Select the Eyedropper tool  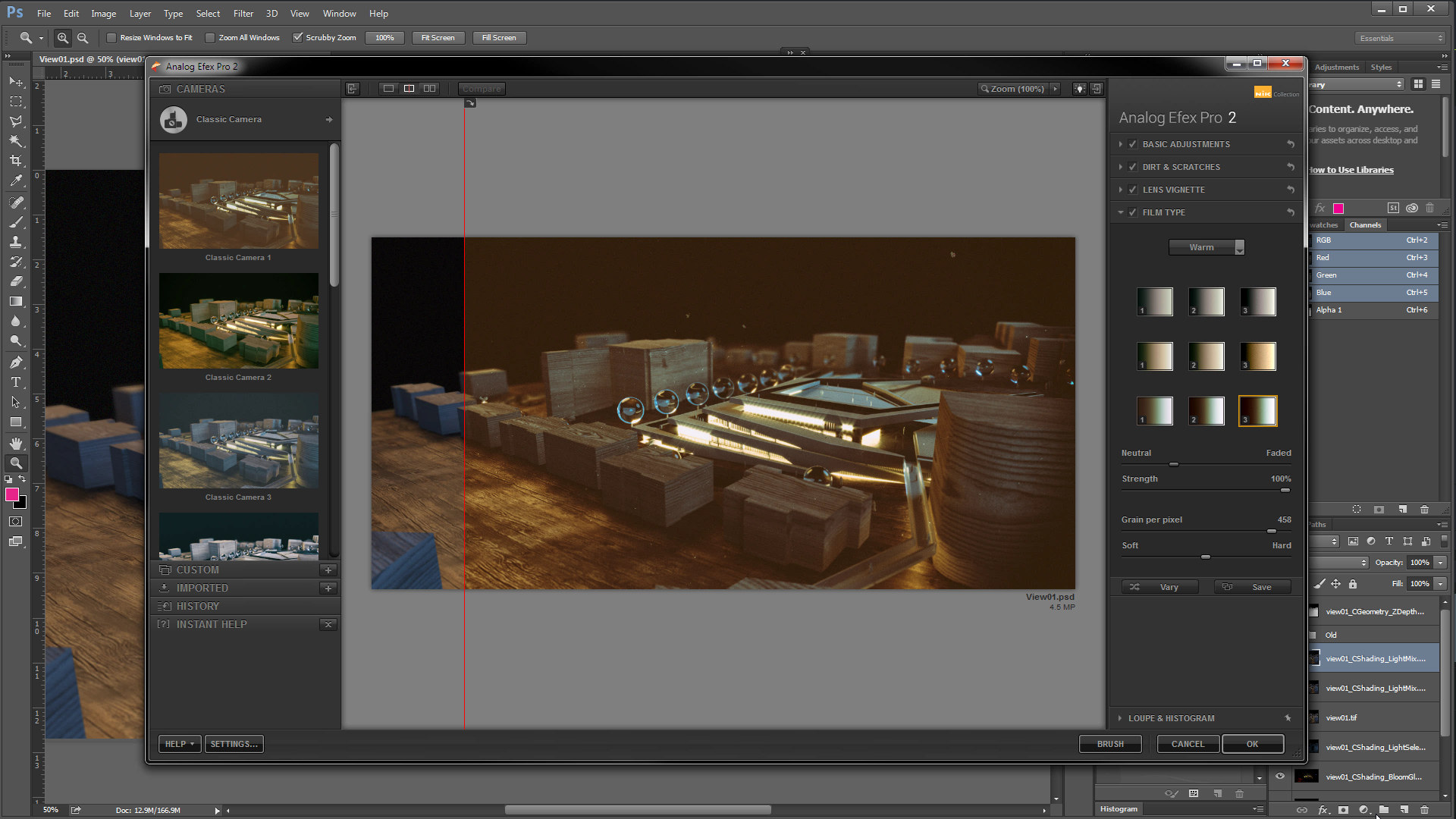[16, 180]
